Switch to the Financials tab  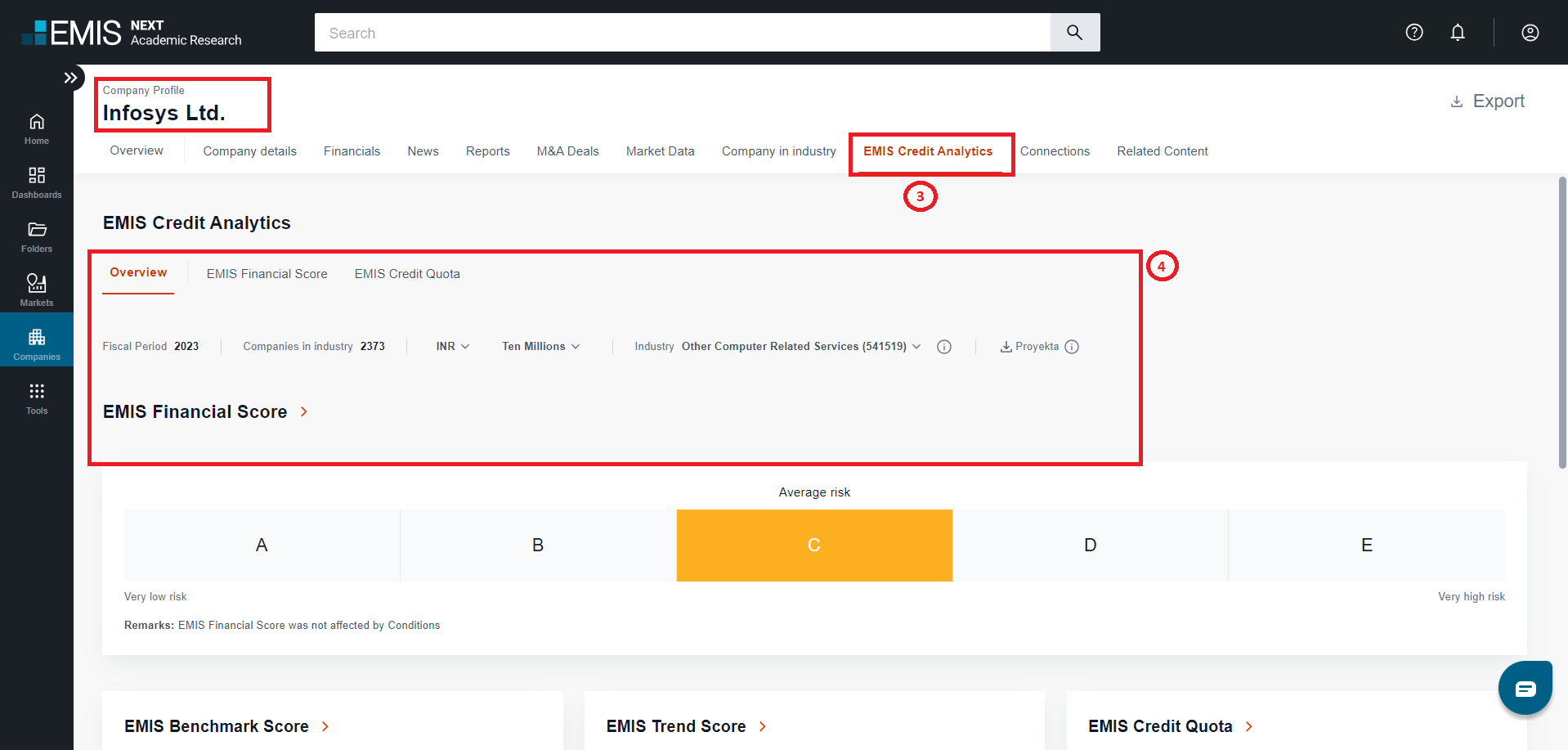(x=352, y=151)
